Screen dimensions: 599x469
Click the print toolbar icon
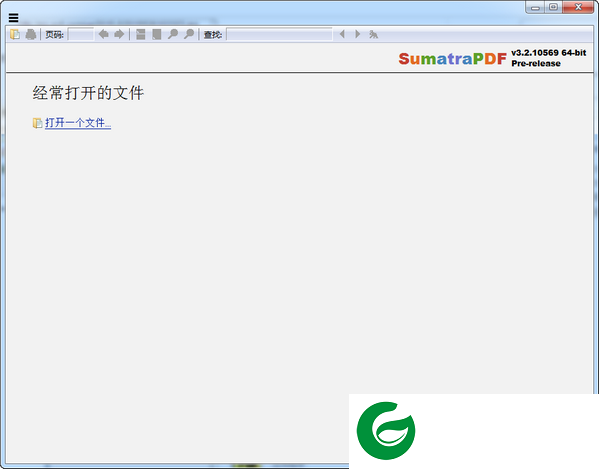31,34
